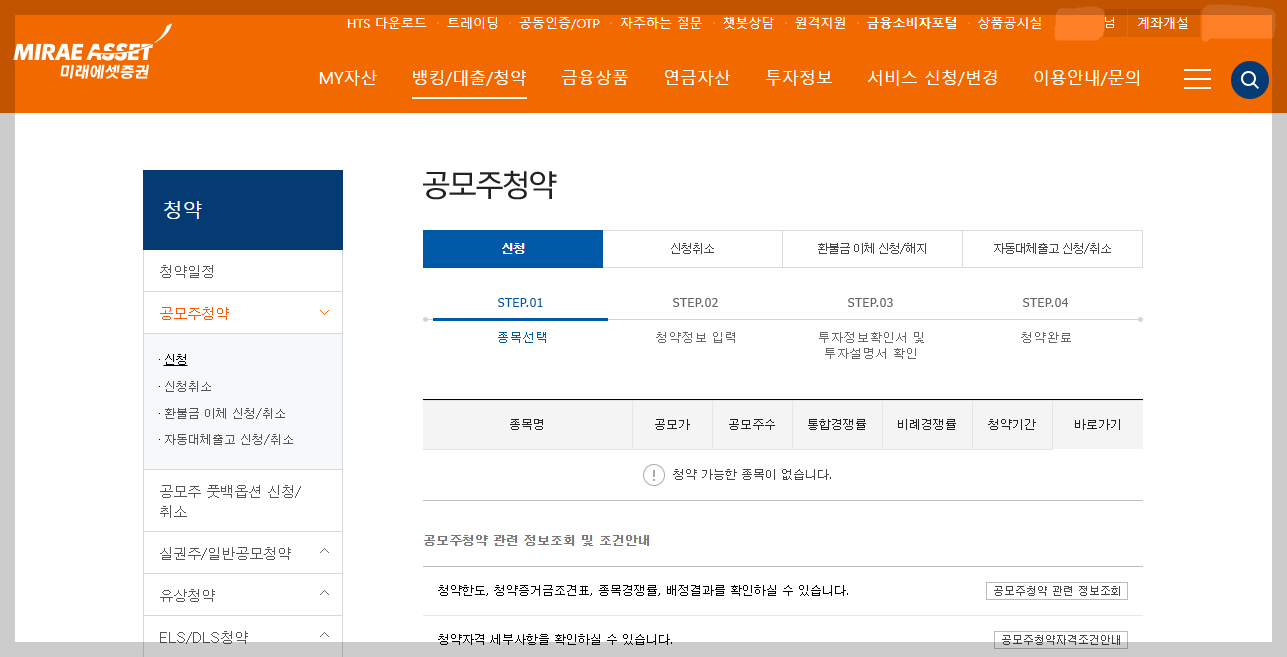Start a 챗봇상담 chat session
1287x657 pixels.
click(749, 22)
